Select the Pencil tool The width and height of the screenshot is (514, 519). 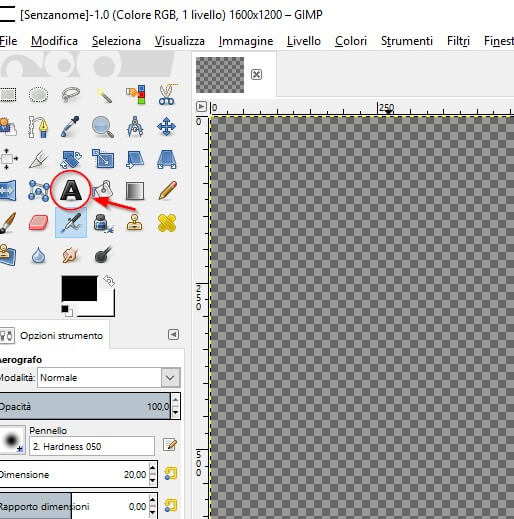click(x=168, y=190)
